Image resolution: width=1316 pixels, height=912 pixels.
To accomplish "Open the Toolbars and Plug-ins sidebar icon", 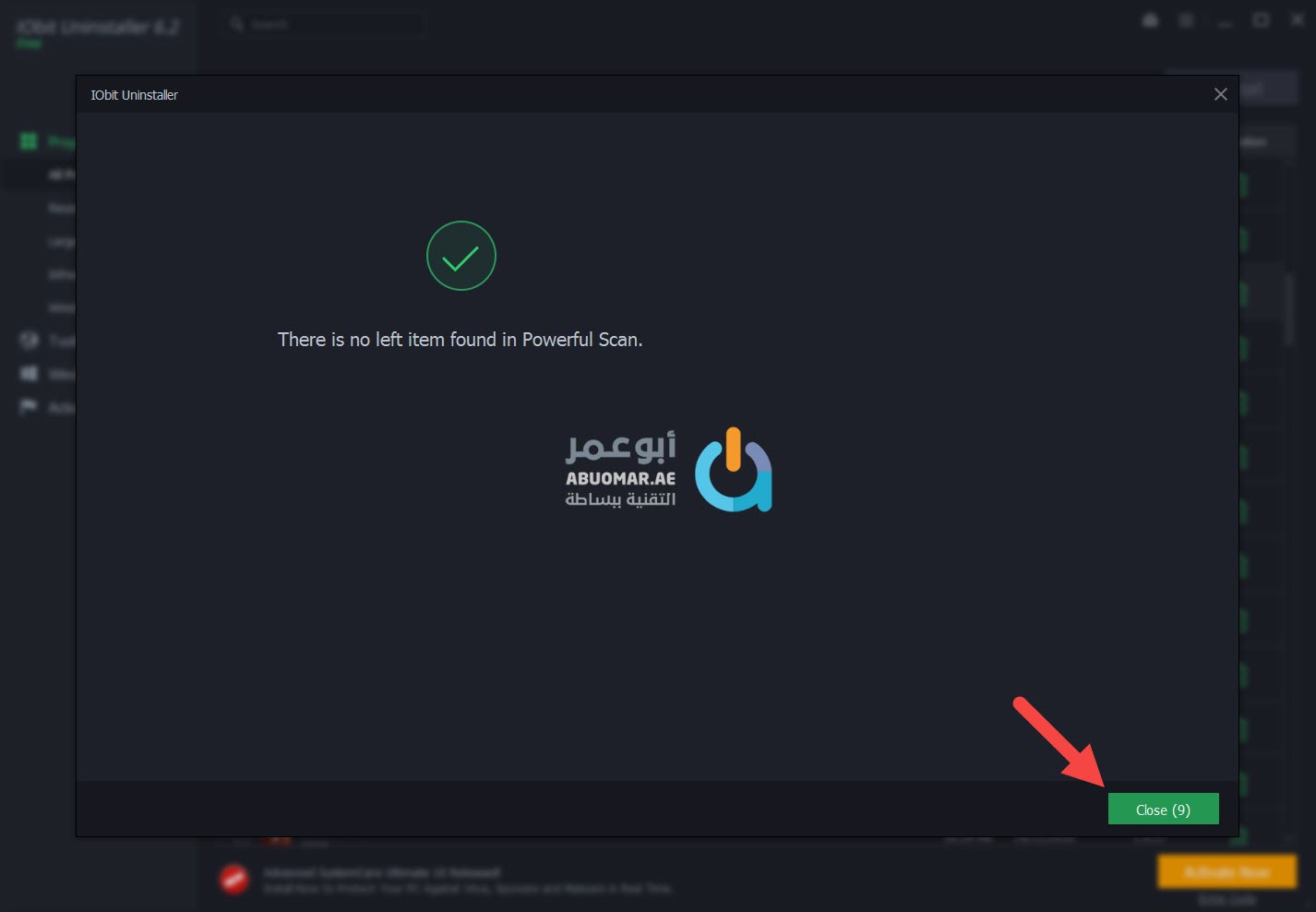I will 29,341.
